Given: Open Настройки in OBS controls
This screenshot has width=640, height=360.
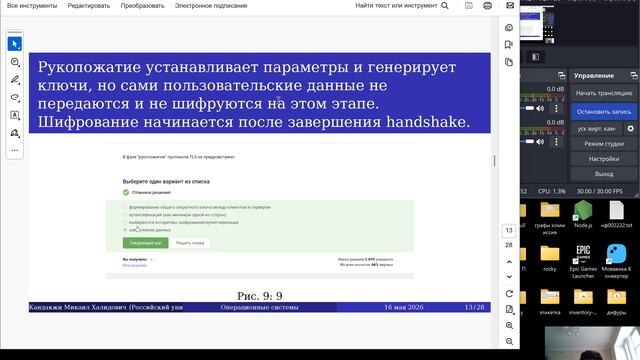Looking at the screenshot, I should coord(604,159).
